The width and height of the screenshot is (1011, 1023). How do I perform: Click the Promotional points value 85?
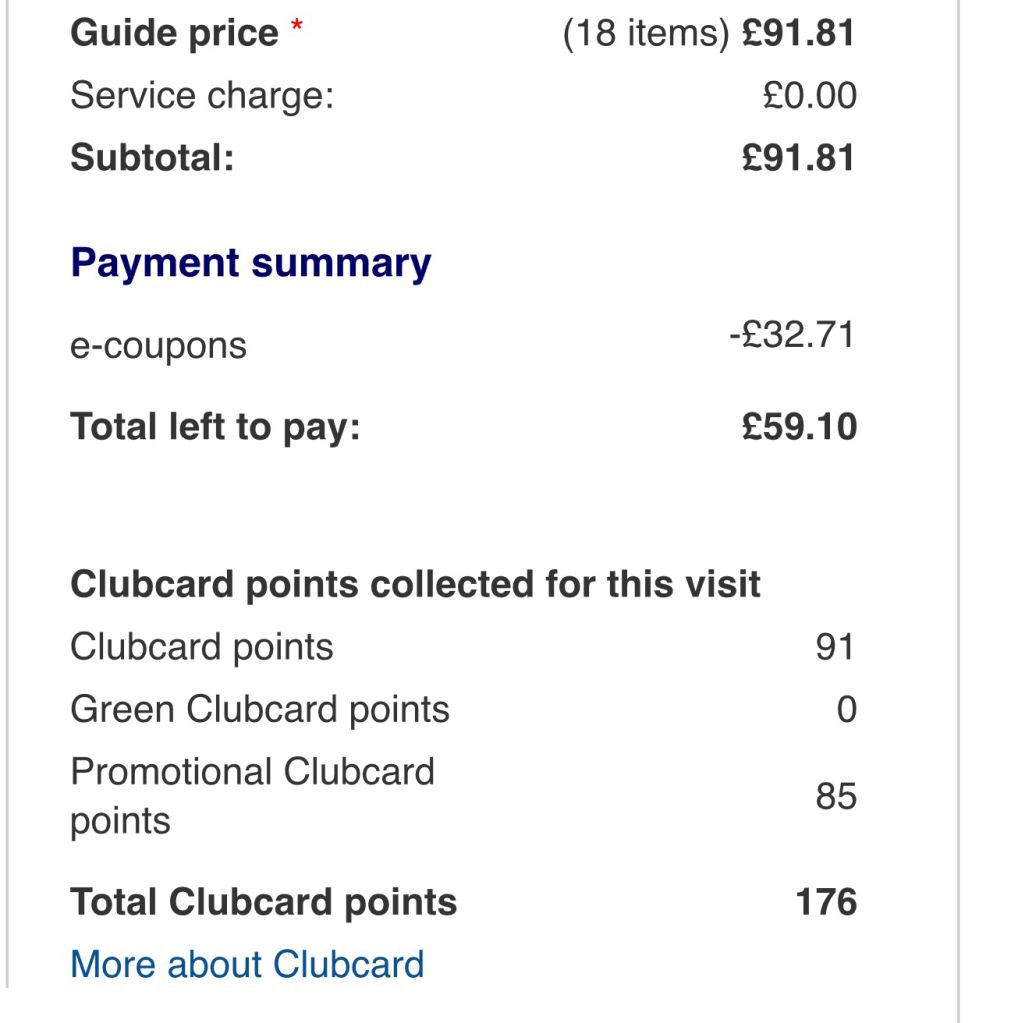(836, 797)
